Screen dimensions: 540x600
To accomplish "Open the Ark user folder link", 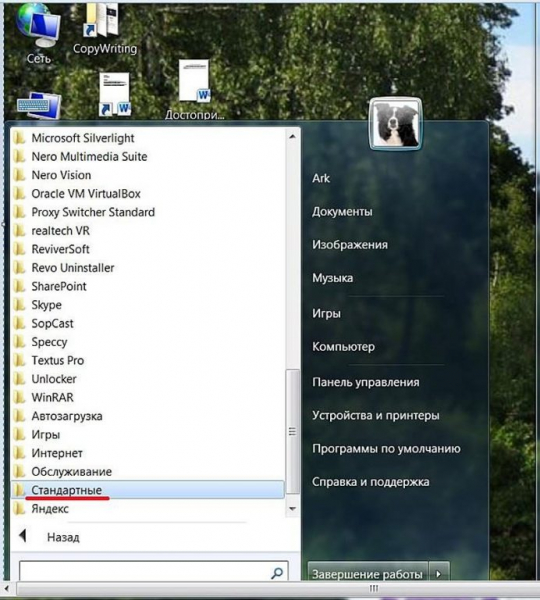I will pyautogui.click(x=321, y=178).
